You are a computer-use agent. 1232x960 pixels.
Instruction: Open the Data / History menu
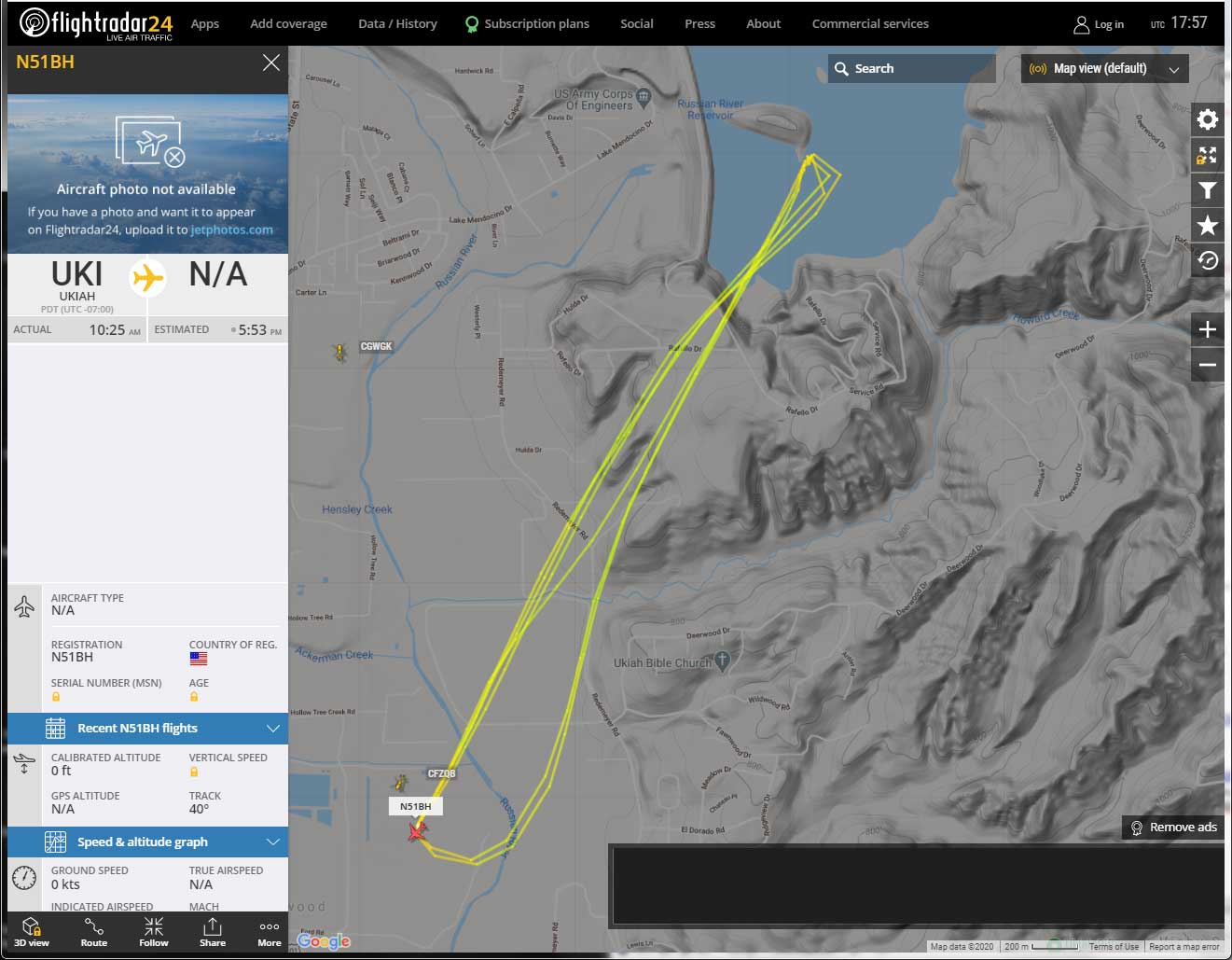pyautogui.click(x=397, y=23)
